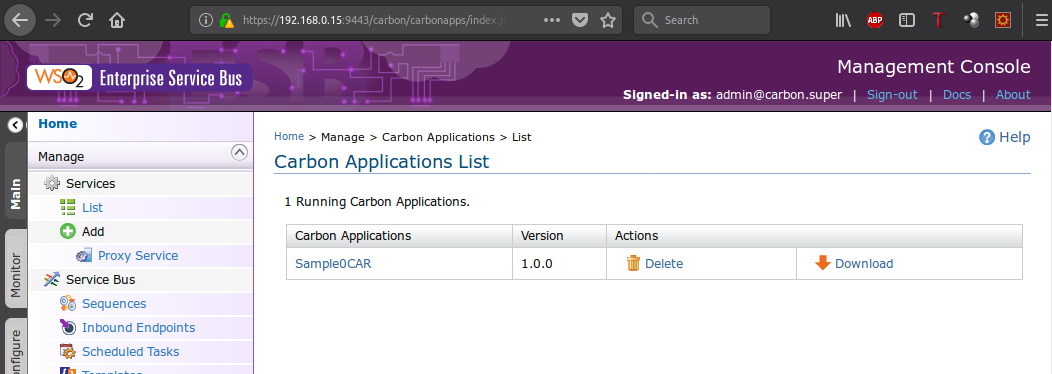The height and width of the screenshot is (374, 1052).
Task: Click into the browser Search box
Action: [702, 20]
